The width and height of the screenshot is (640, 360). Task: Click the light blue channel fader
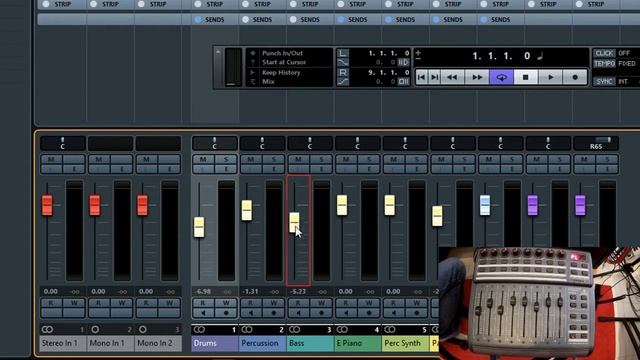click(x=485, y=205)
